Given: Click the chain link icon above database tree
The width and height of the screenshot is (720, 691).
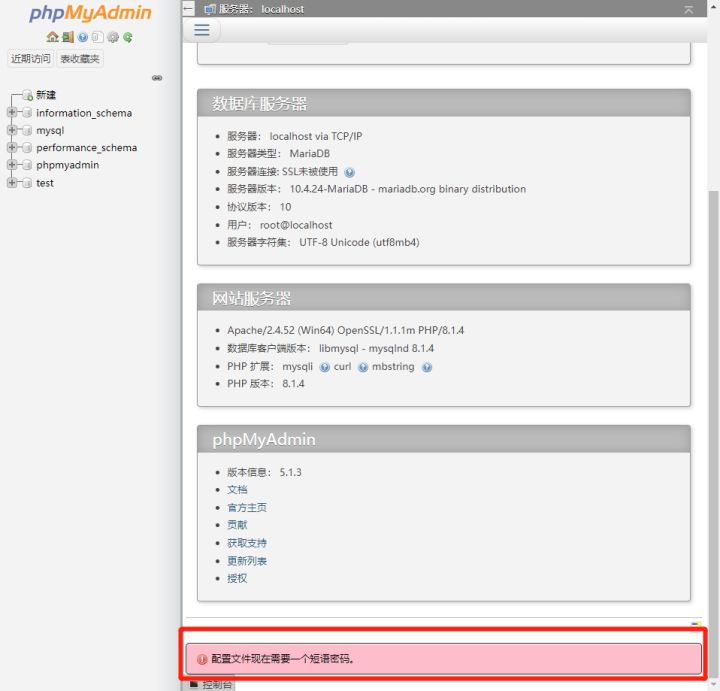Looking at the screenshot, I should pyautogui.click(x=157, y=78).
